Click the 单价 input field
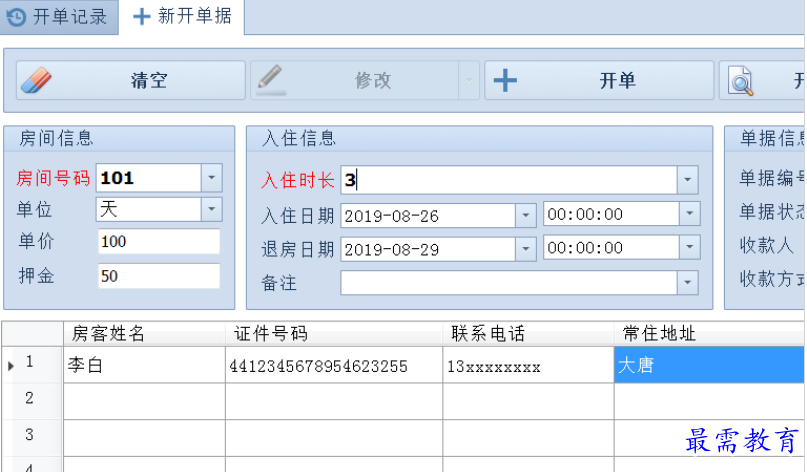807x472 pixels. click(x=158, y=242)
